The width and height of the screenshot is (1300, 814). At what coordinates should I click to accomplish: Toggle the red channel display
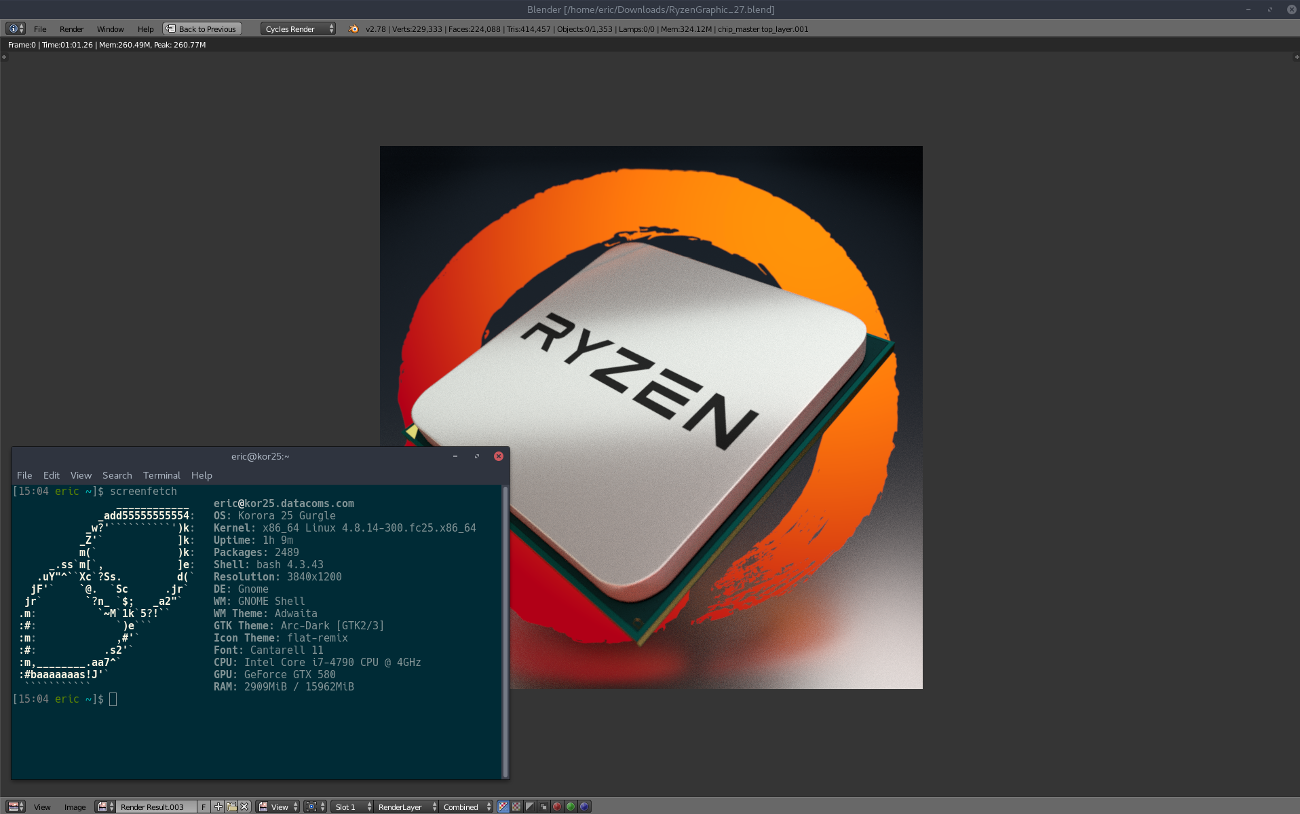[x=557, y=807]
